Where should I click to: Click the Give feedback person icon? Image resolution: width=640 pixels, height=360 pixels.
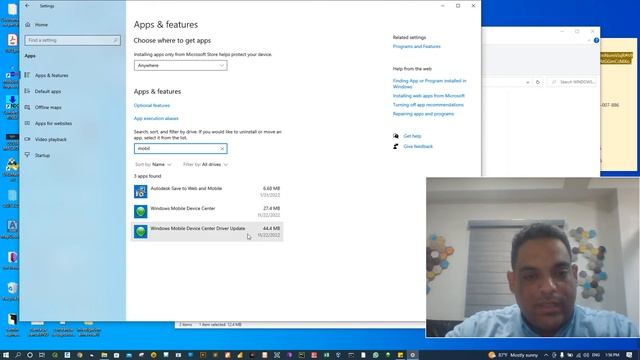396,147
